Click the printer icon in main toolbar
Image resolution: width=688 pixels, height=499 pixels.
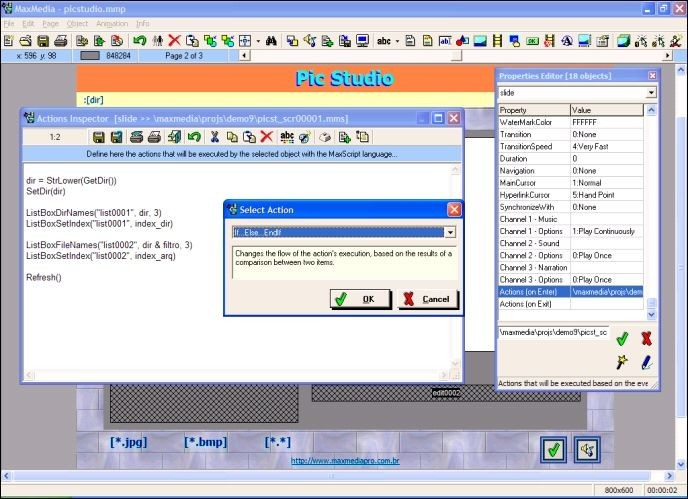coord(61,41)
